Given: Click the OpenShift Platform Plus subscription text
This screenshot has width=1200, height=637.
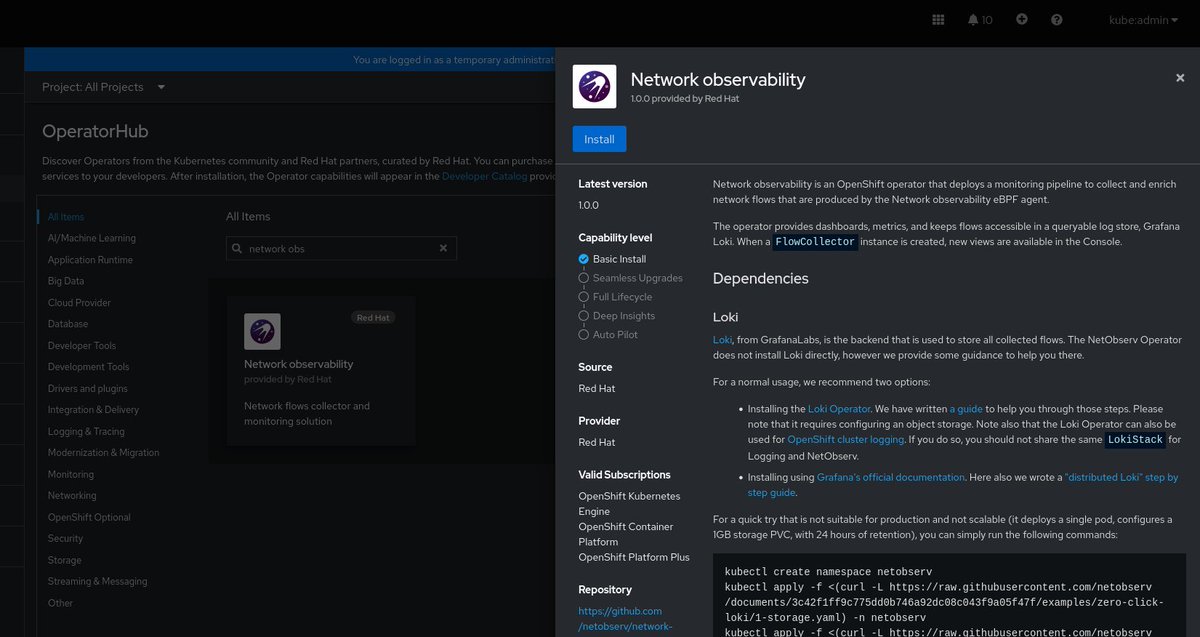Looking at the screenshot, I should pos(634,557).
